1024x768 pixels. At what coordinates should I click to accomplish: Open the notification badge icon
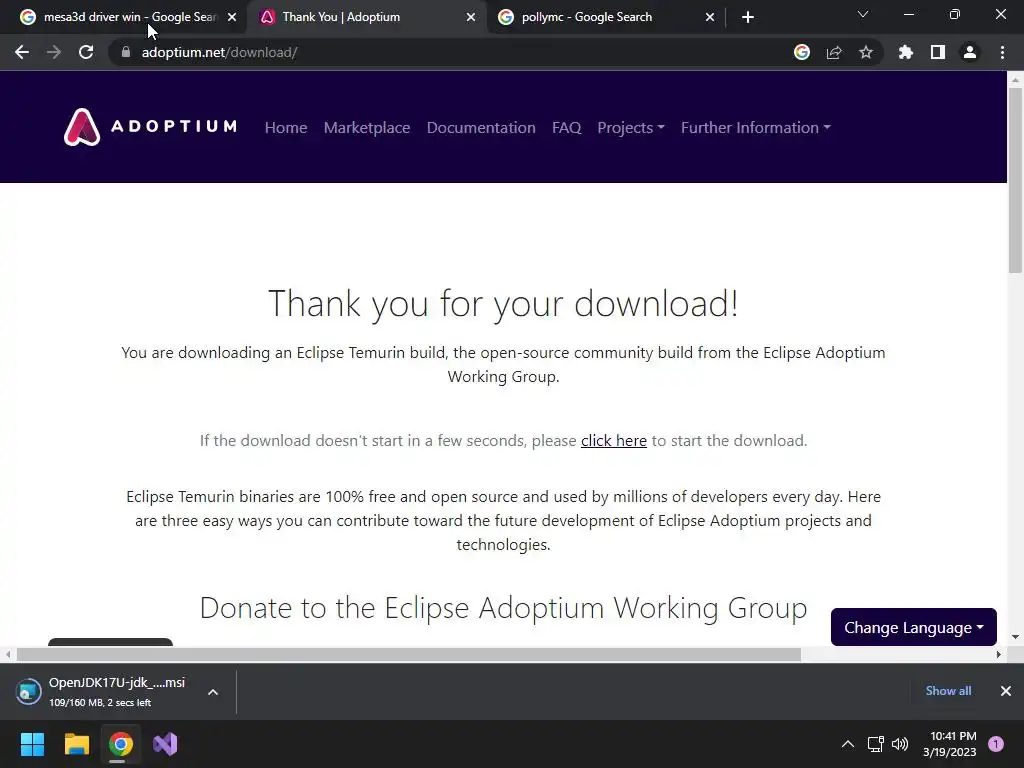pyautogui.click(x=996, y=744)
